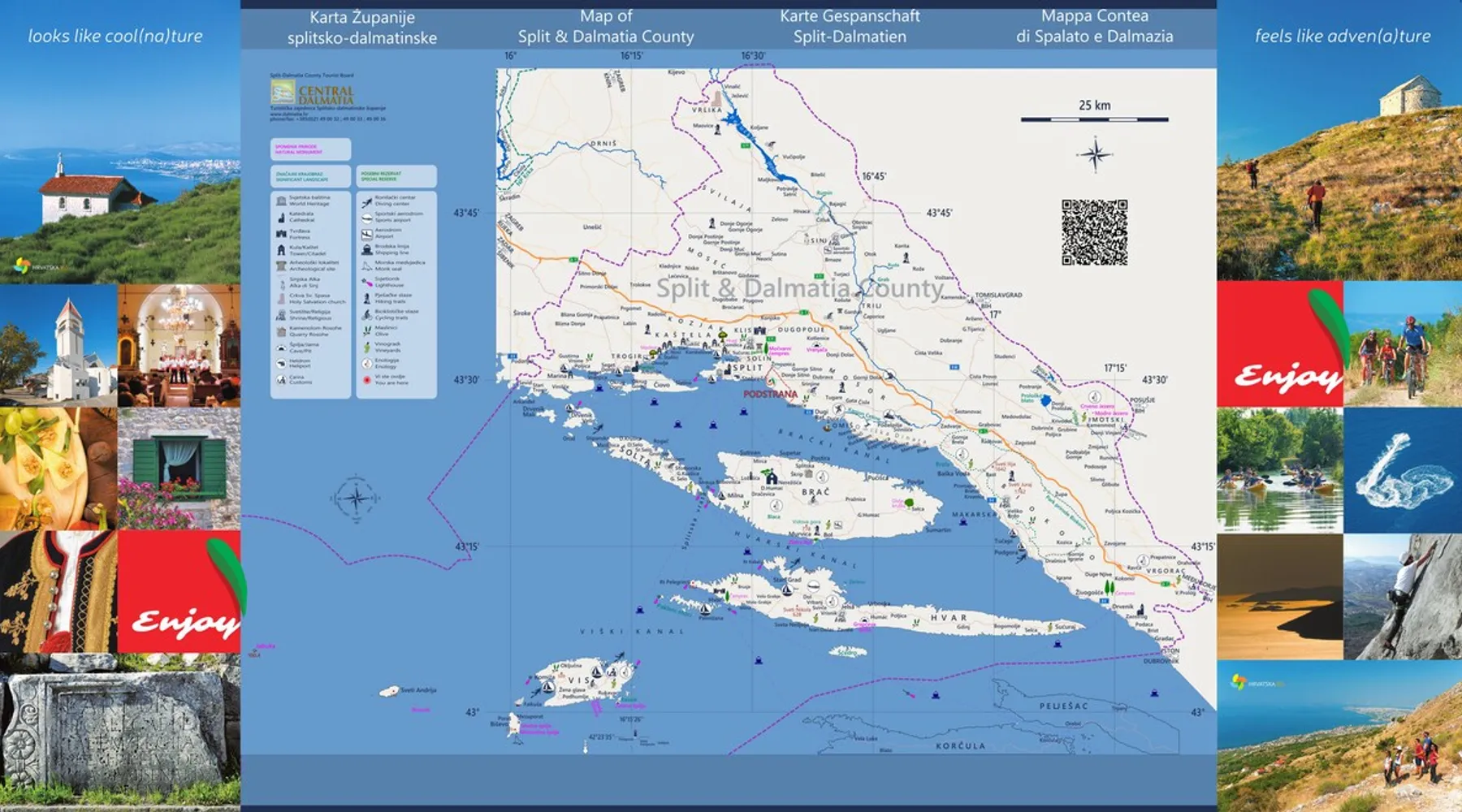Click the Central Dalmatia logo
This screenshot has height=812, width=1462.
(313, 93)
